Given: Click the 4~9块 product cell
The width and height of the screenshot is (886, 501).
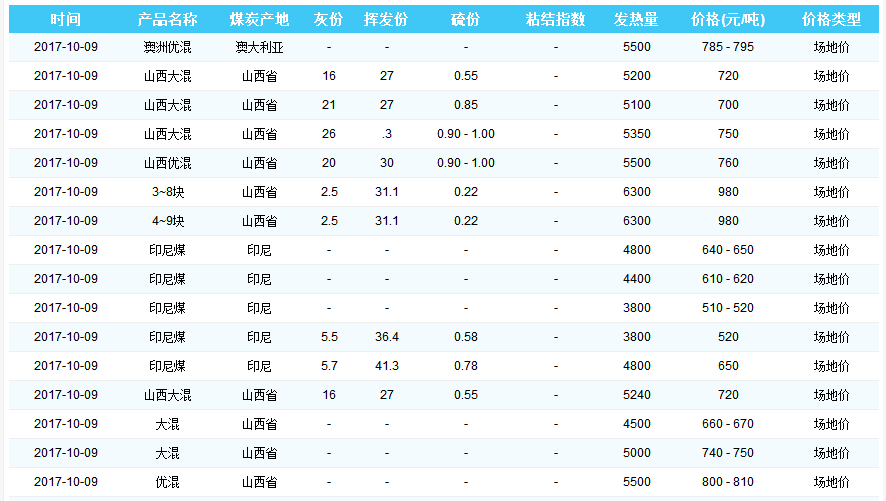Looking at the screenshot, I should pos(167,221).
